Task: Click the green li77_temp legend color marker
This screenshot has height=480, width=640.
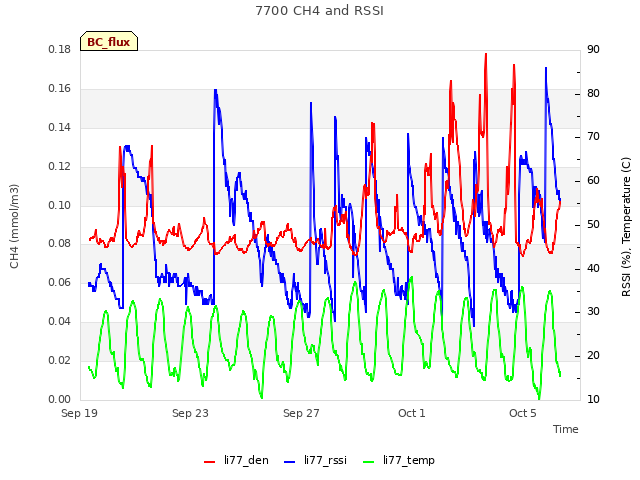Action: pyautogui.click(x=368, y=462)
